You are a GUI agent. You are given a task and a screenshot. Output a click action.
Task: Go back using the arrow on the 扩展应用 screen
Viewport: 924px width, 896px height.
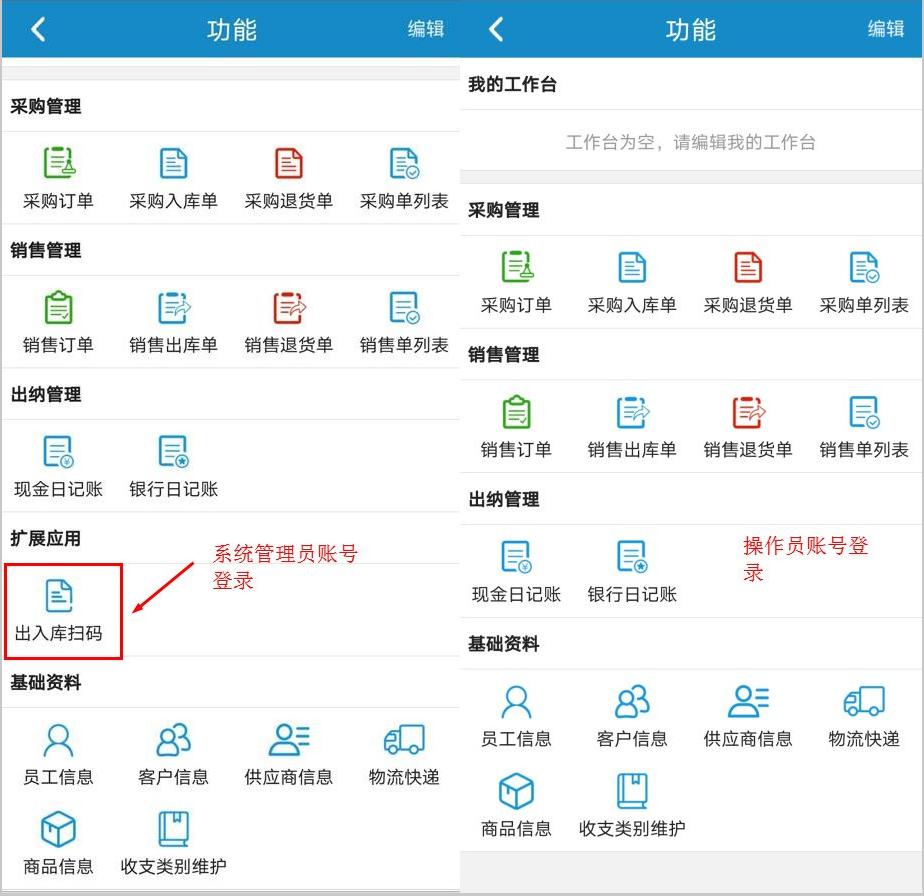38,29
